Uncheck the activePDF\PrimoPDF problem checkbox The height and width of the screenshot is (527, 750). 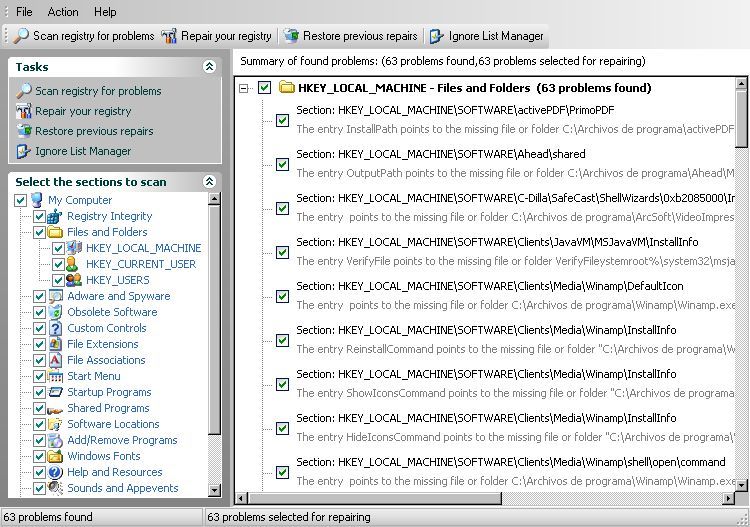[283, 120]
